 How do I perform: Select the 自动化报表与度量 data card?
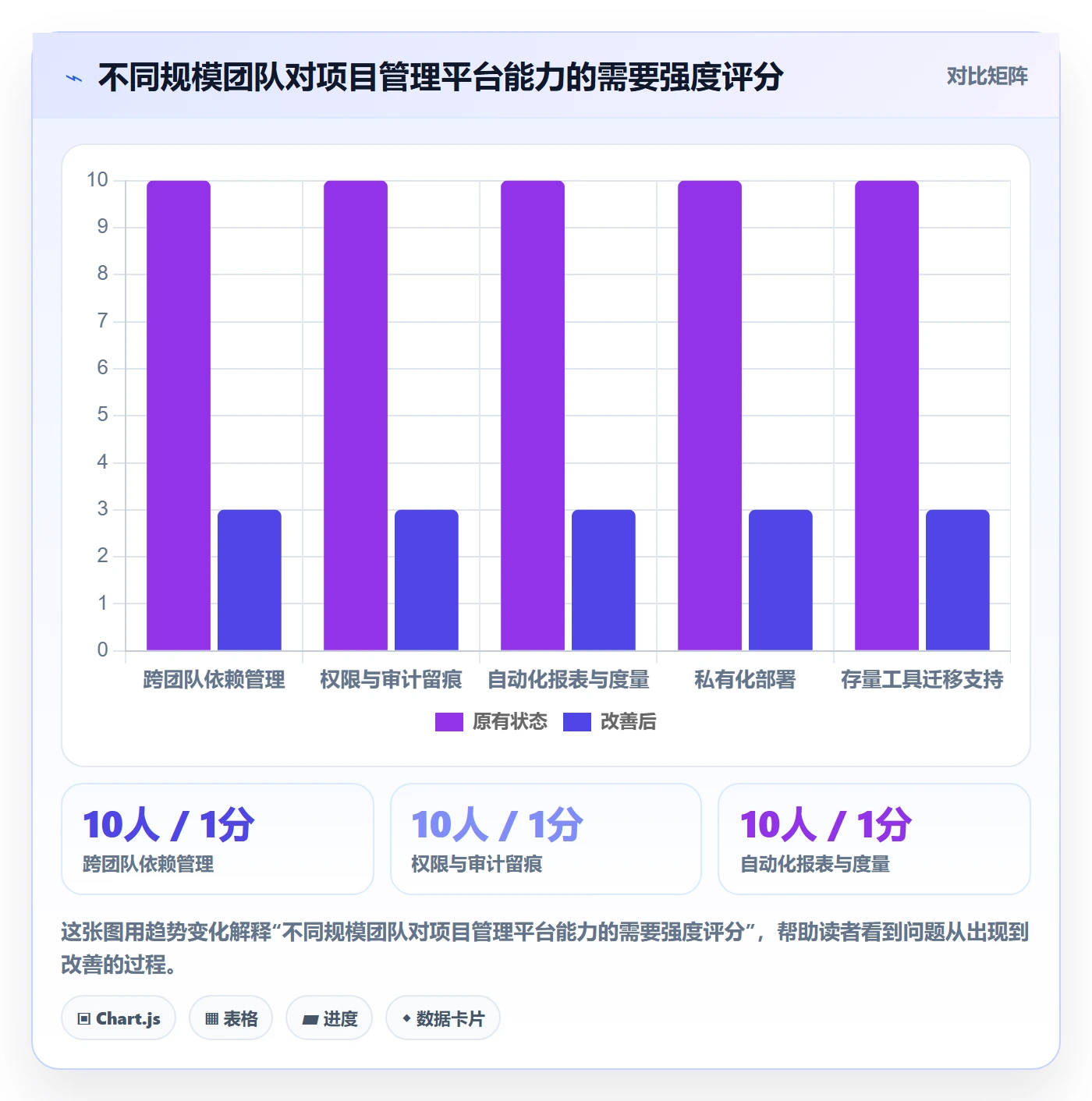(x=874, y=839)
